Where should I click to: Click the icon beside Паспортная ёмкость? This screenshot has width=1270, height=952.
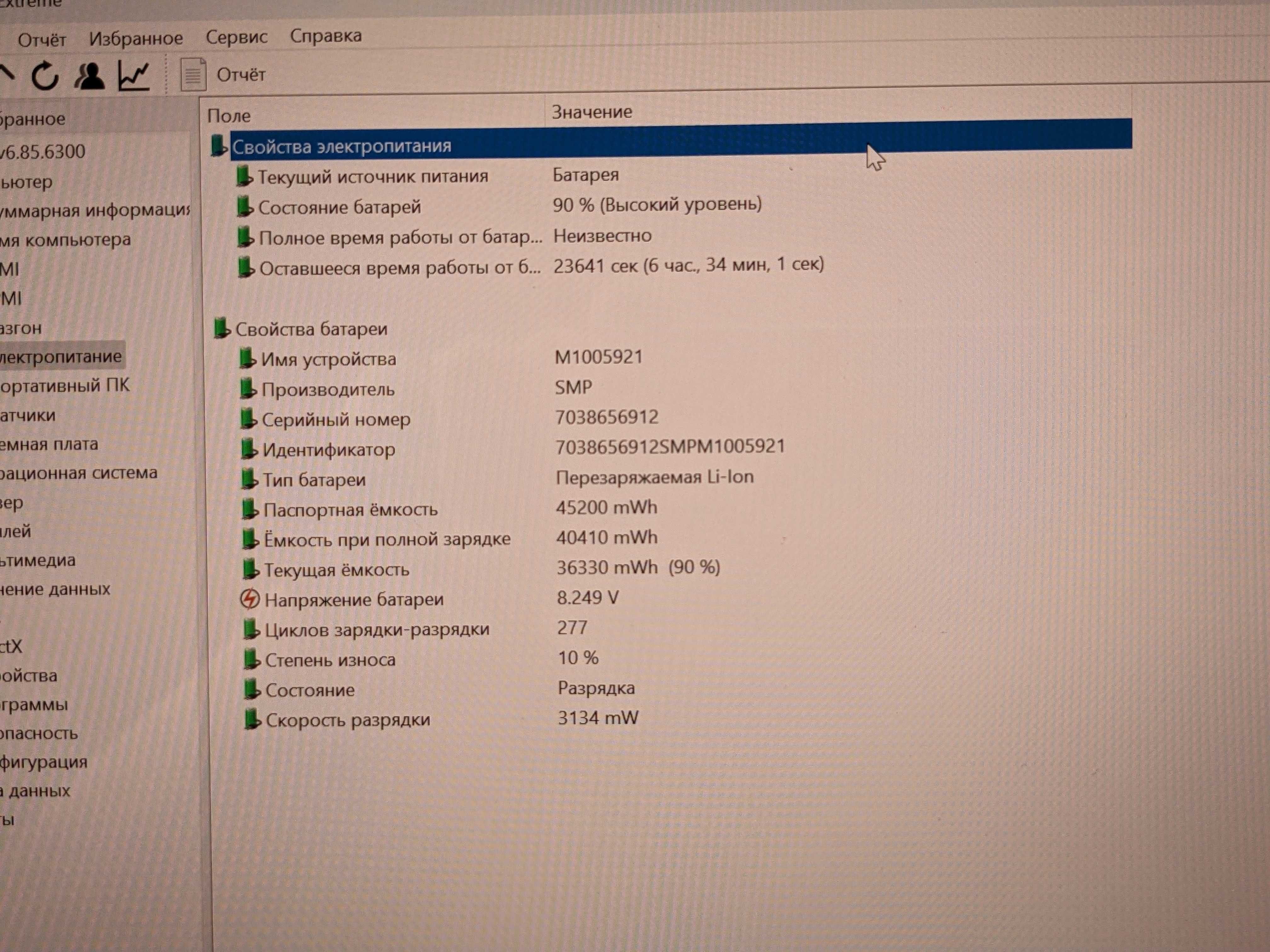[x=250, y=510]
